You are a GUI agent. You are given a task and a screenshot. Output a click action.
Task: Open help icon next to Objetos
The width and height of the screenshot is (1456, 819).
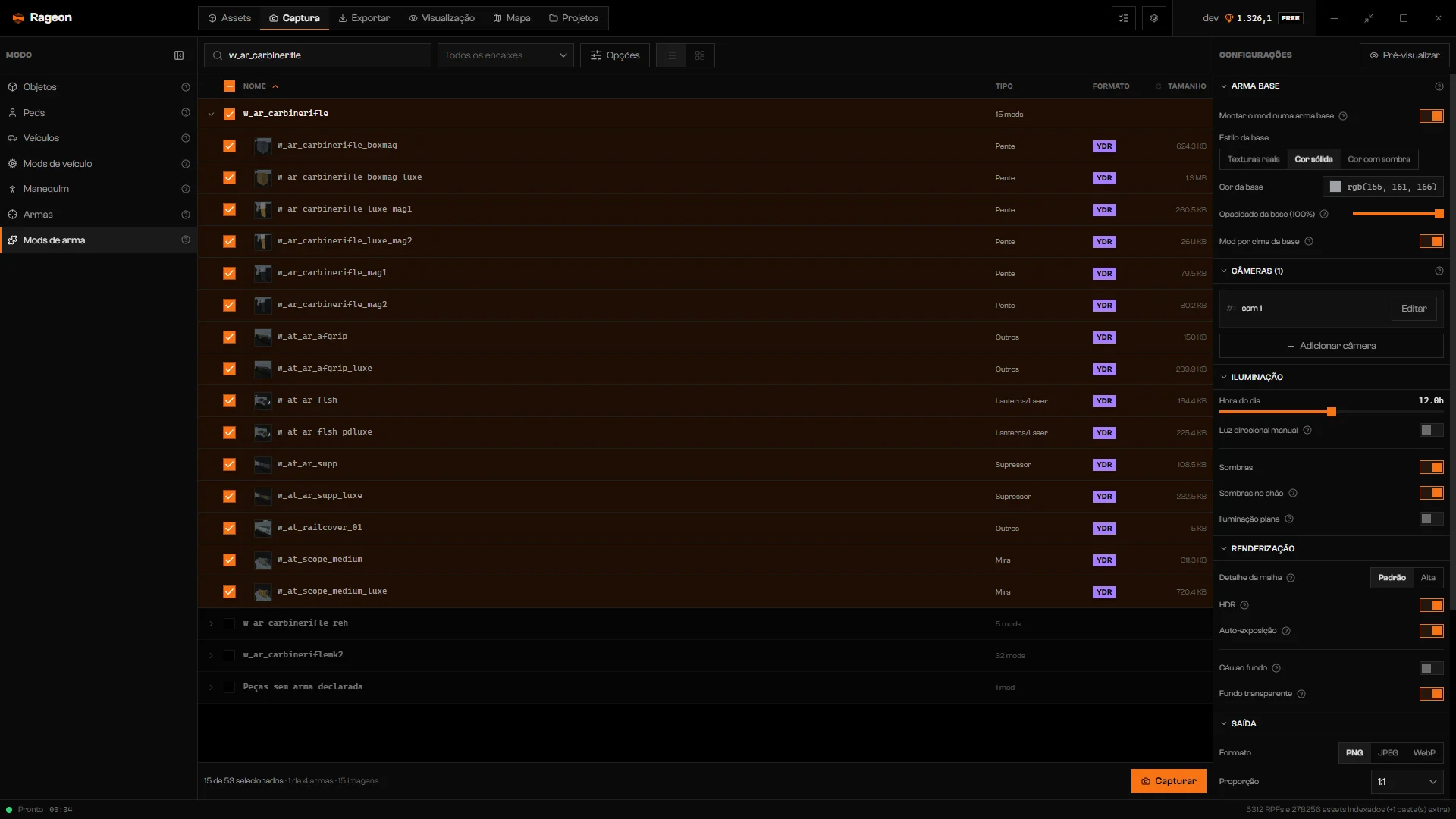[186, 87]
